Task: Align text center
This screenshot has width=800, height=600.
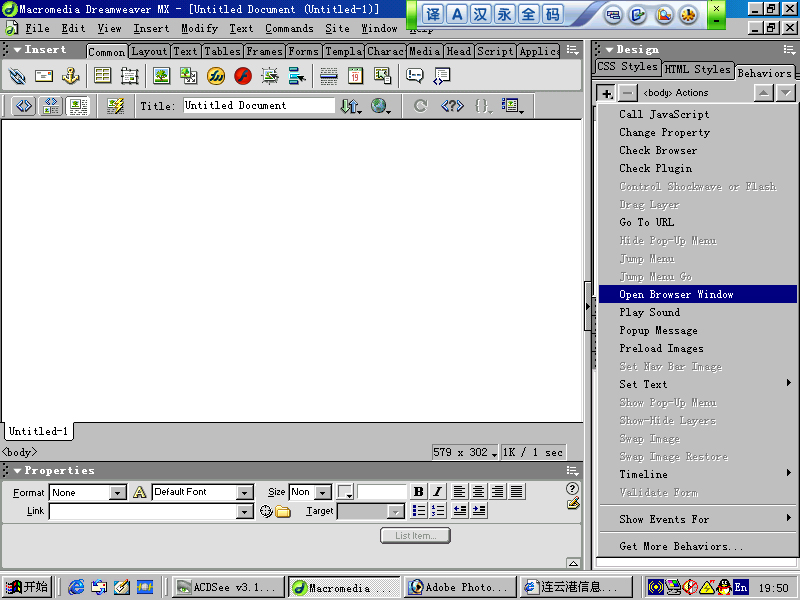Action: [478, 491]
